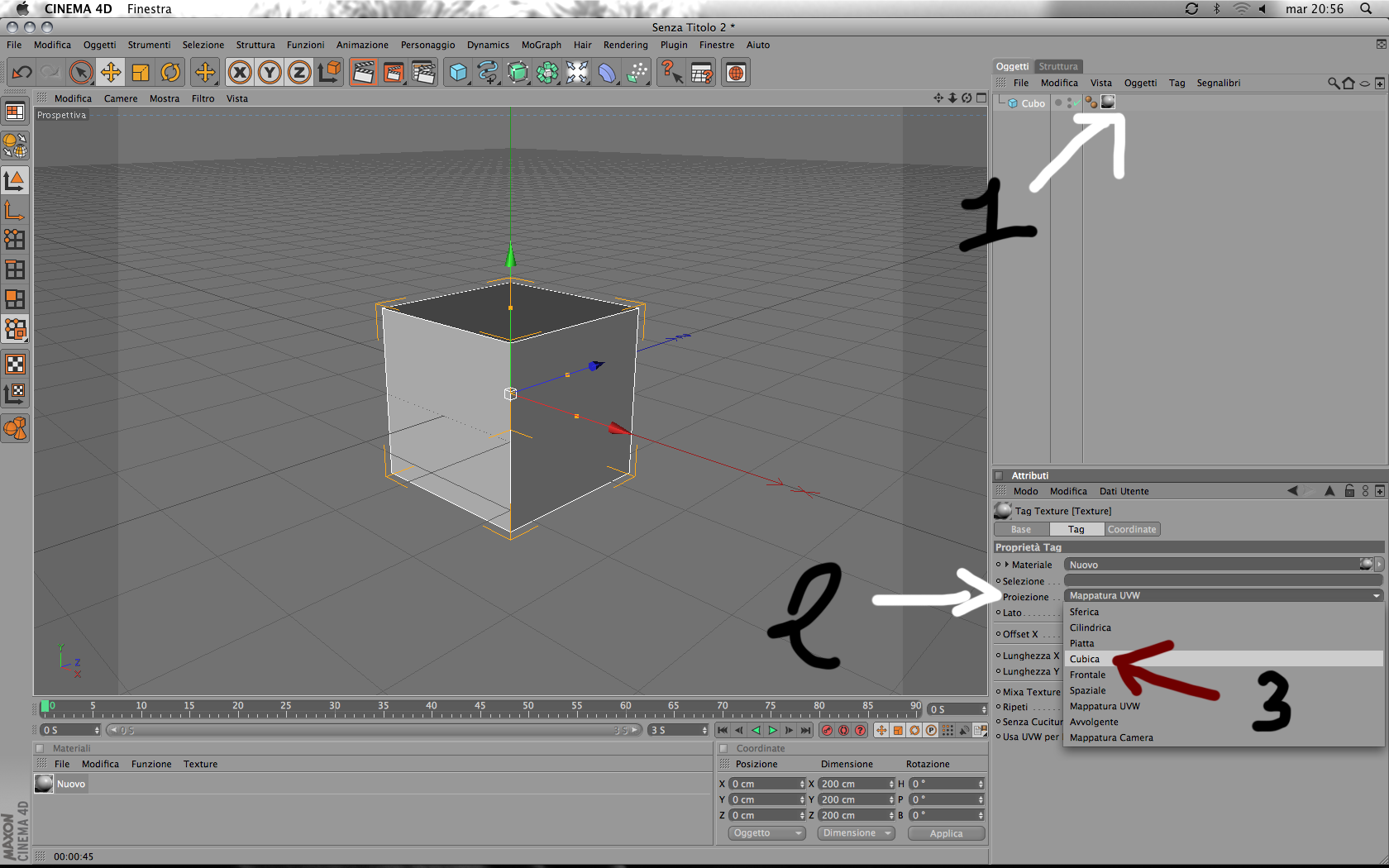
Task: Add a Cube primitive object
Action: (x=458, y=73)
